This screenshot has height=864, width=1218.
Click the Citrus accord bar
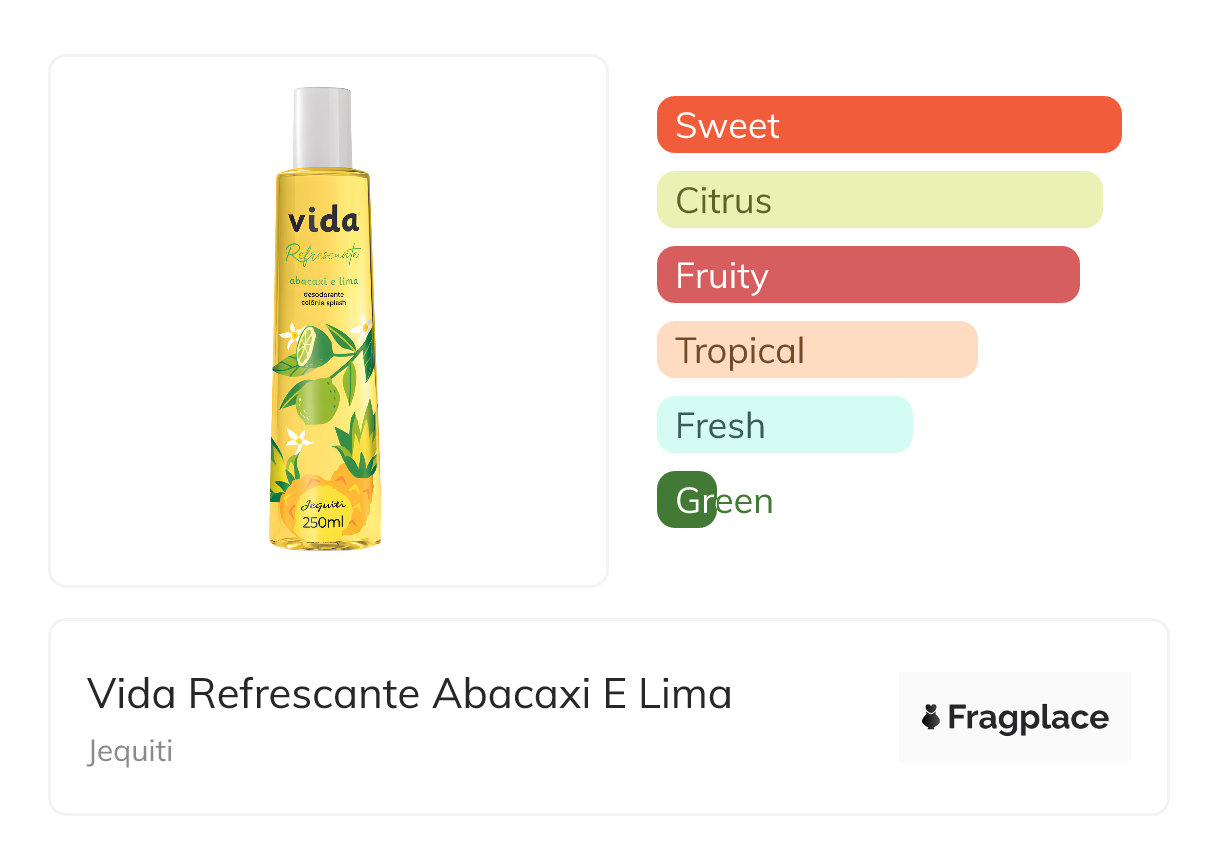click(x=879, y=200)
